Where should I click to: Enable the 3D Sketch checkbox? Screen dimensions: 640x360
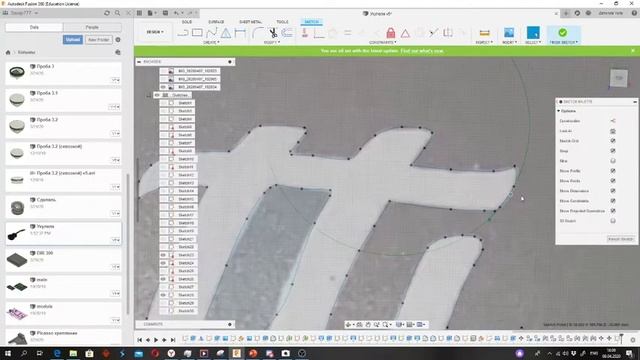[x=613, y=221]
